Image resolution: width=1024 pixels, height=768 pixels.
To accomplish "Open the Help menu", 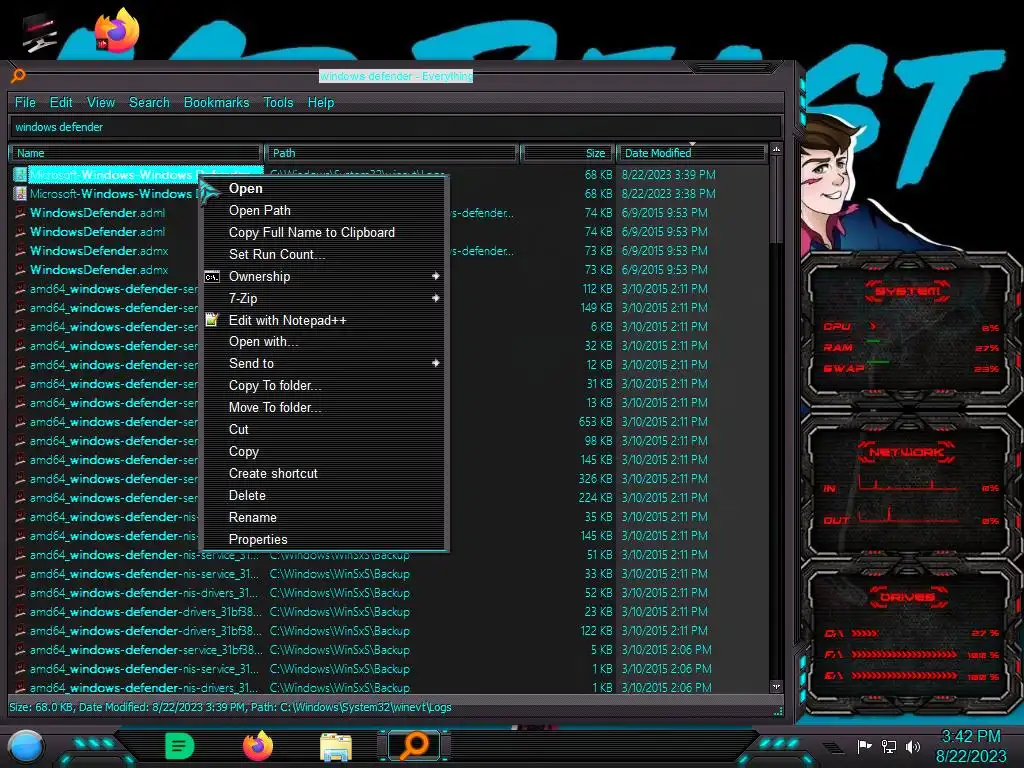I will [x=321, y=103].
